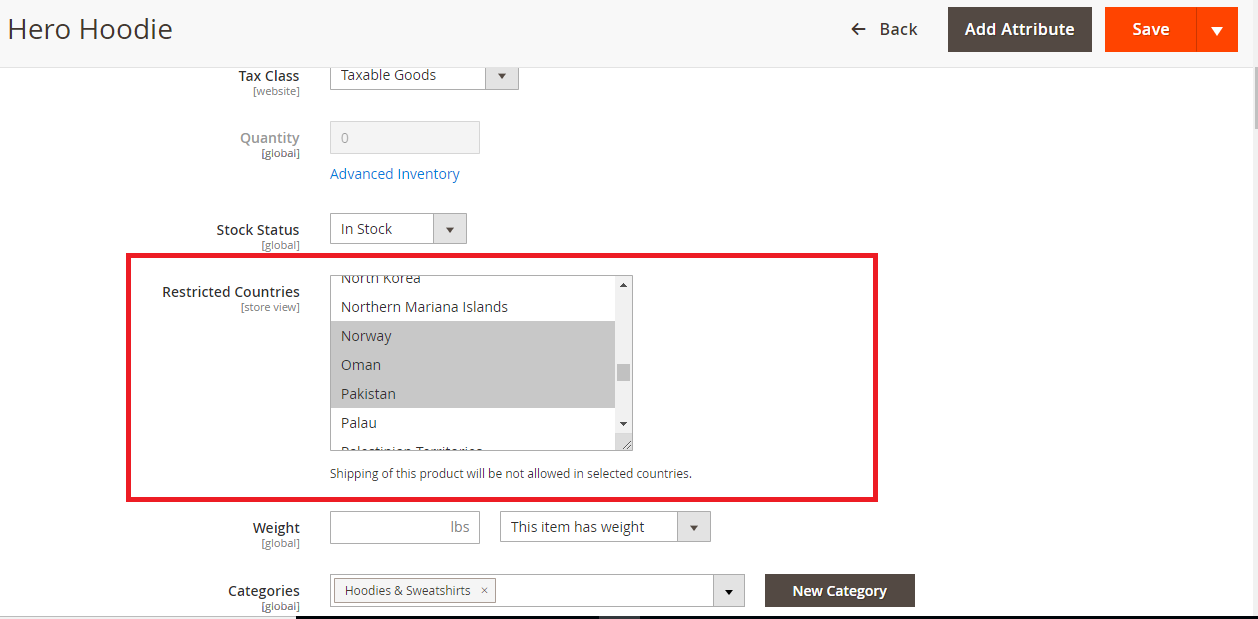Viewport: 1258px width, 619px height.
Task: Click the Add Attribute button
Action: pyautogui.click(x=1019, y=30)
